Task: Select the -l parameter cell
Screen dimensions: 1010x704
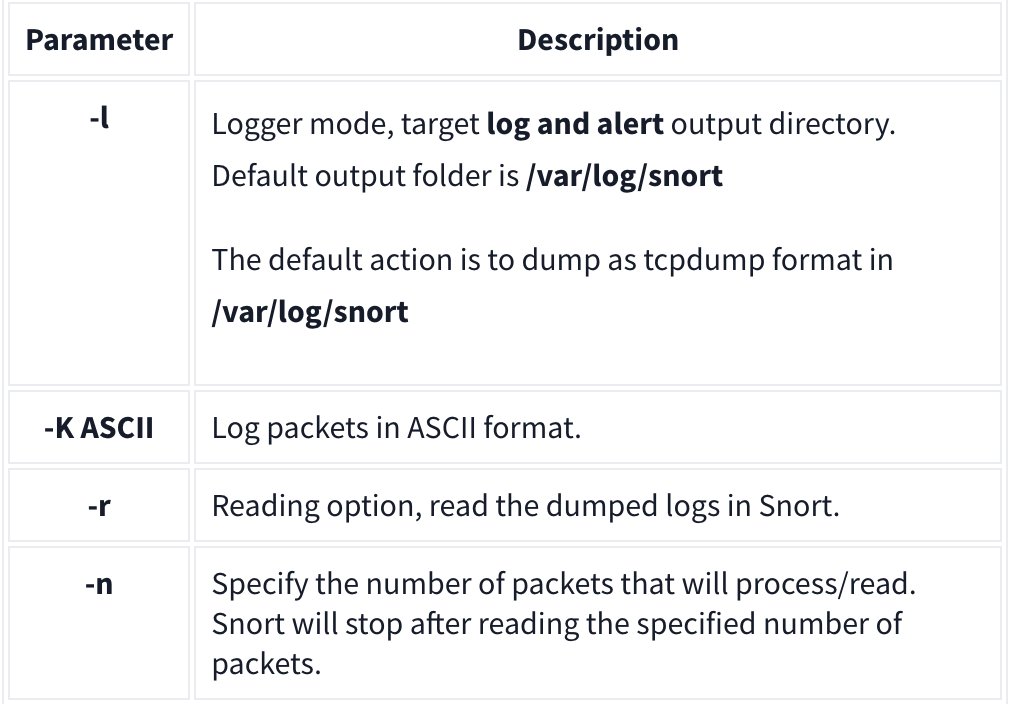Action: click(x=99, y=233)
